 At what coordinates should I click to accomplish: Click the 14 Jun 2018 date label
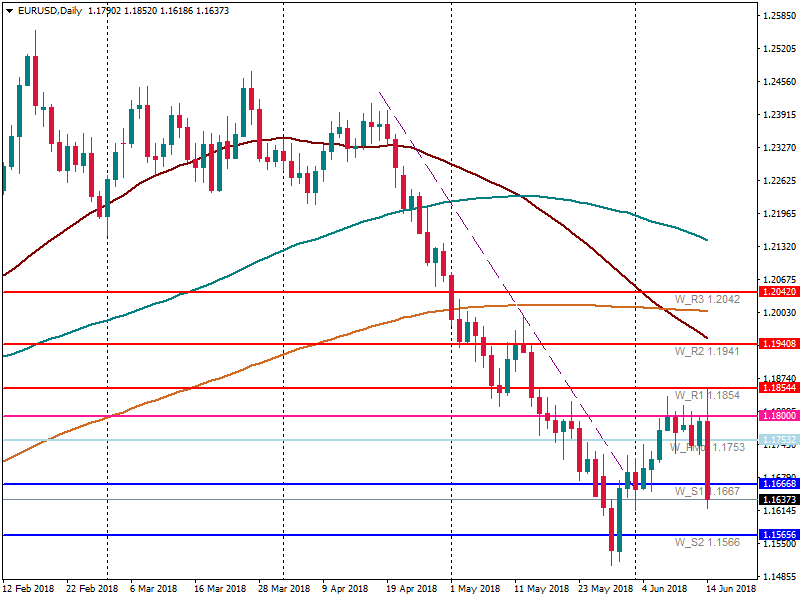[730, 589]
